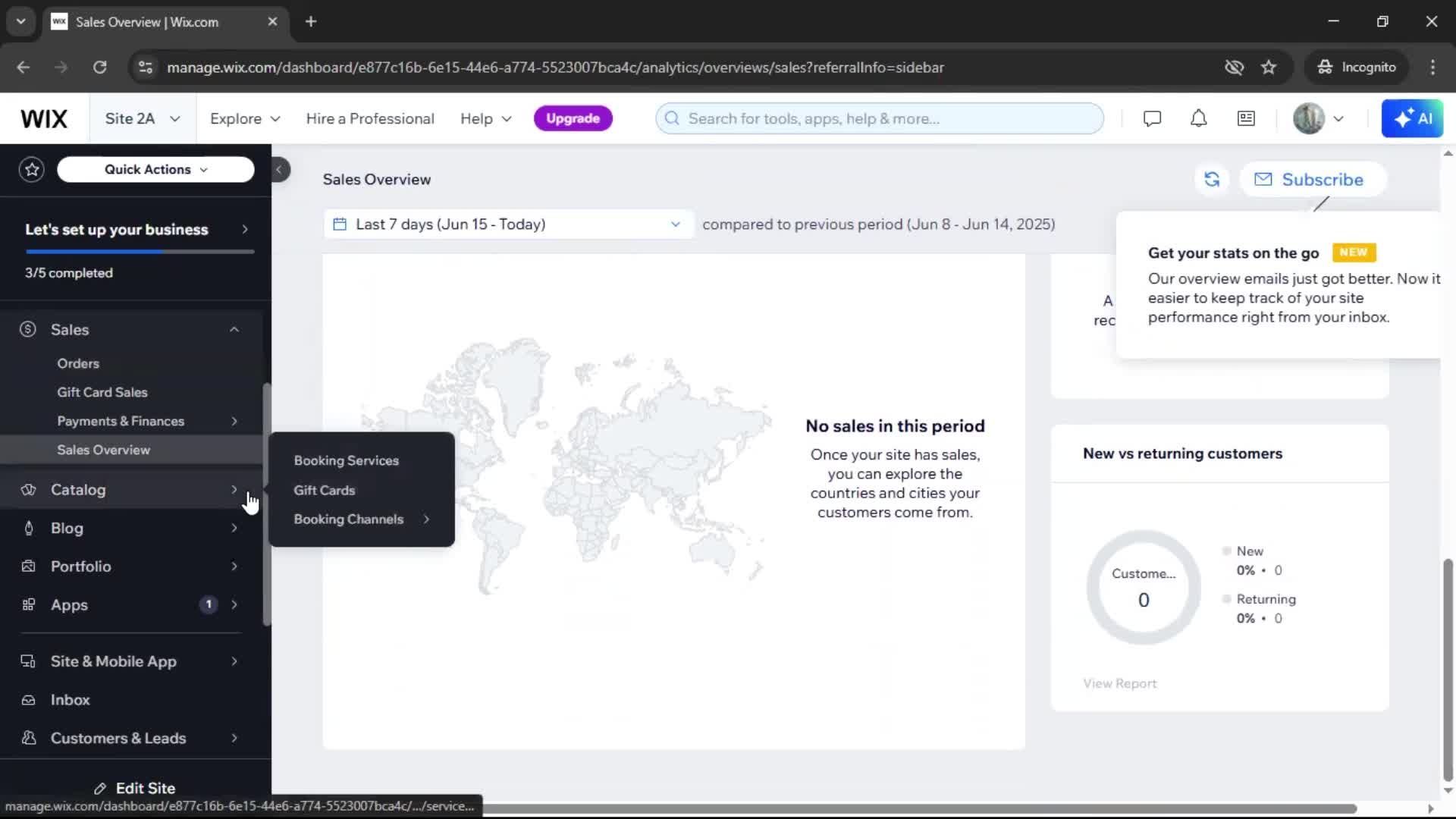Collapse the sidebar with the arrow handle
Screen dimensions: 1456x819
click(279, 170)
